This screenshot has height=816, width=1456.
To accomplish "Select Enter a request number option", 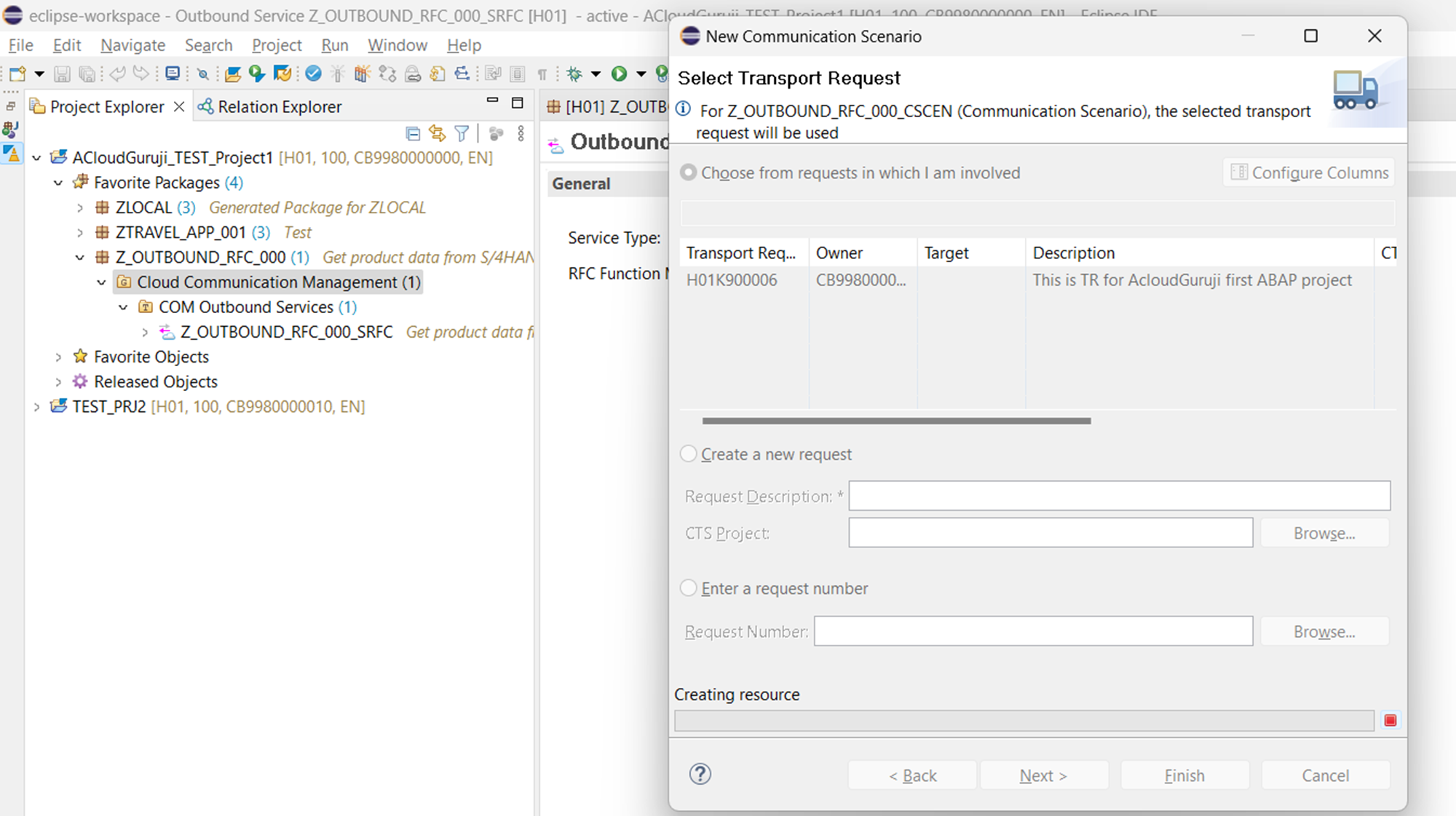I will click(x=689, y=587).
